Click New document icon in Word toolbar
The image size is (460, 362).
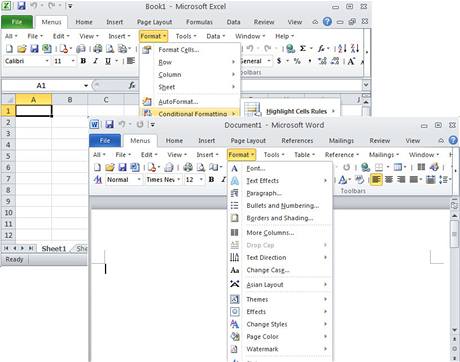coord(97,167)
